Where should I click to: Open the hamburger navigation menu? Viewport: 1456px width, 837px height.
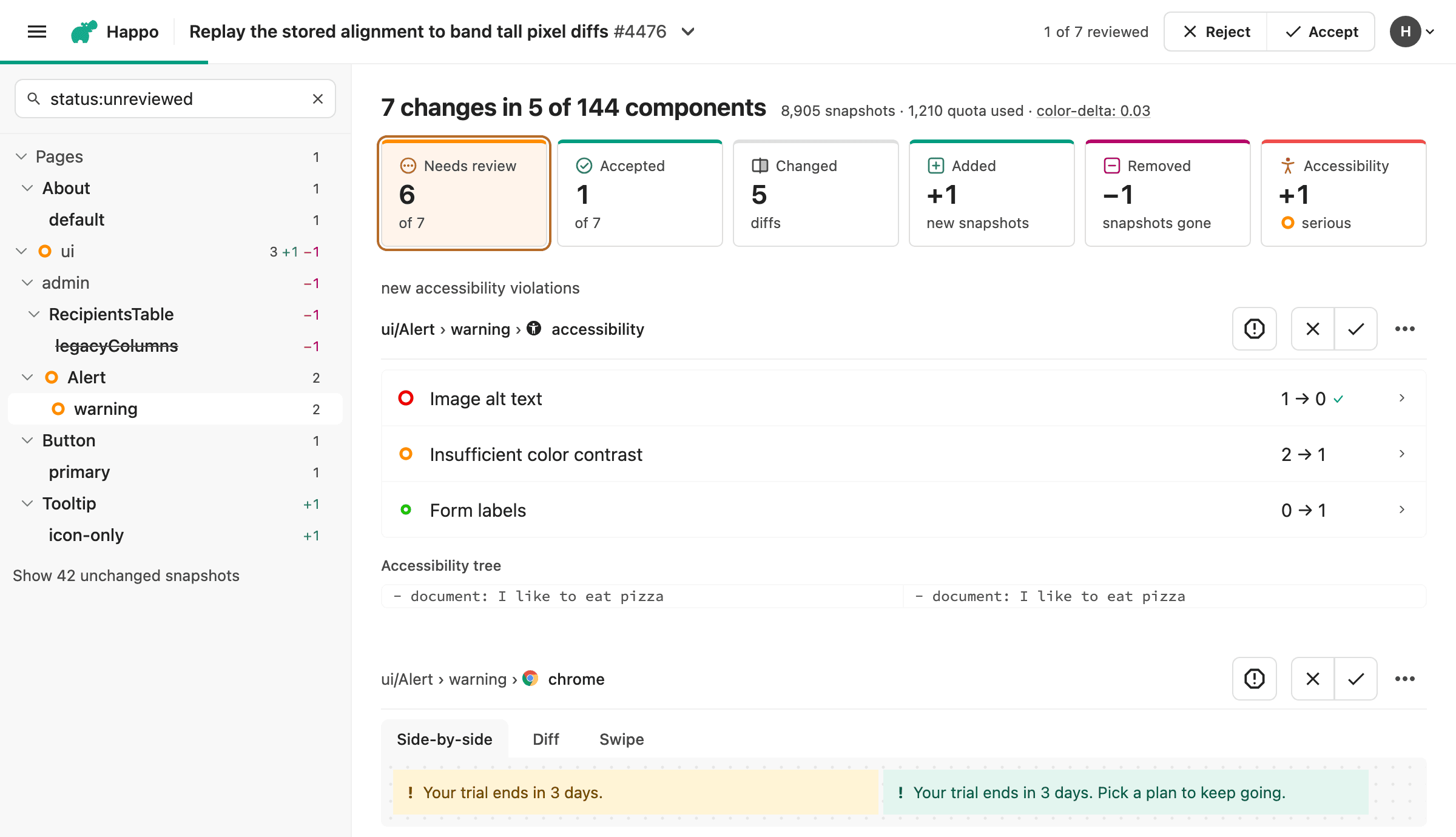coord(37,32)
